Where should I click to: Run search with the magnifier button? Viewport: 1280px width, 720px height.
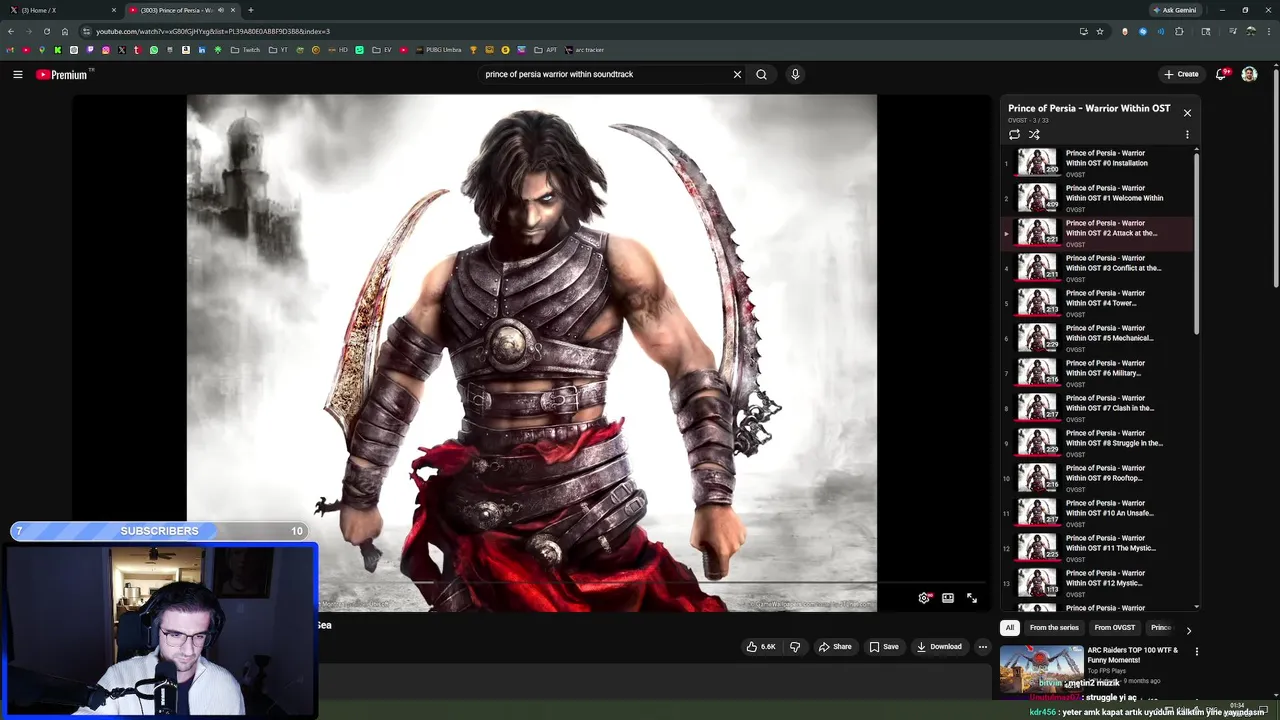point(762,74)
